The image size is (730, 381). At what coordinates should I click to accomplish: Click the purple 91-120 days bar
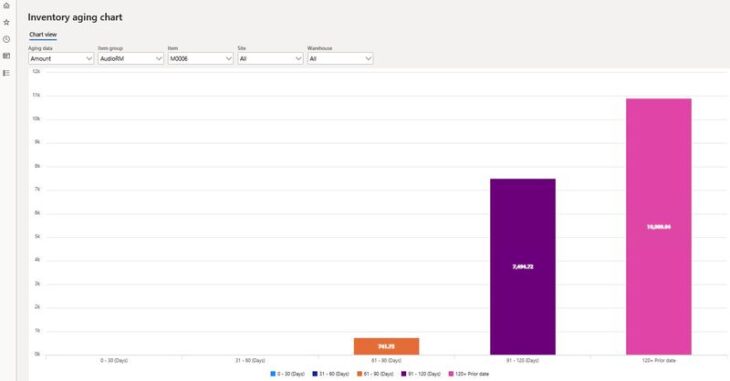522,266
